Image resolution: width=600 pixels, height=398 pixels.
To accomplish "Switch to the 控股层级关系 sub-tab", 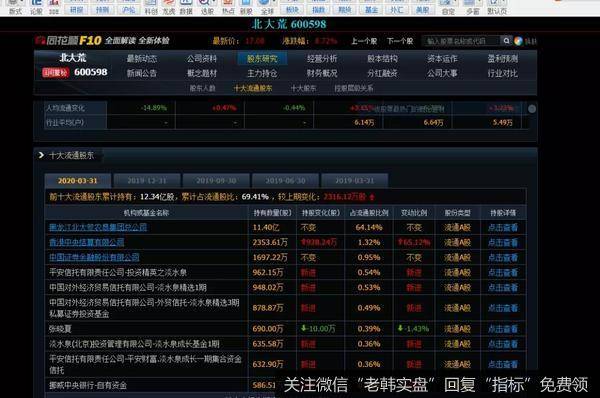I will 354,88.
